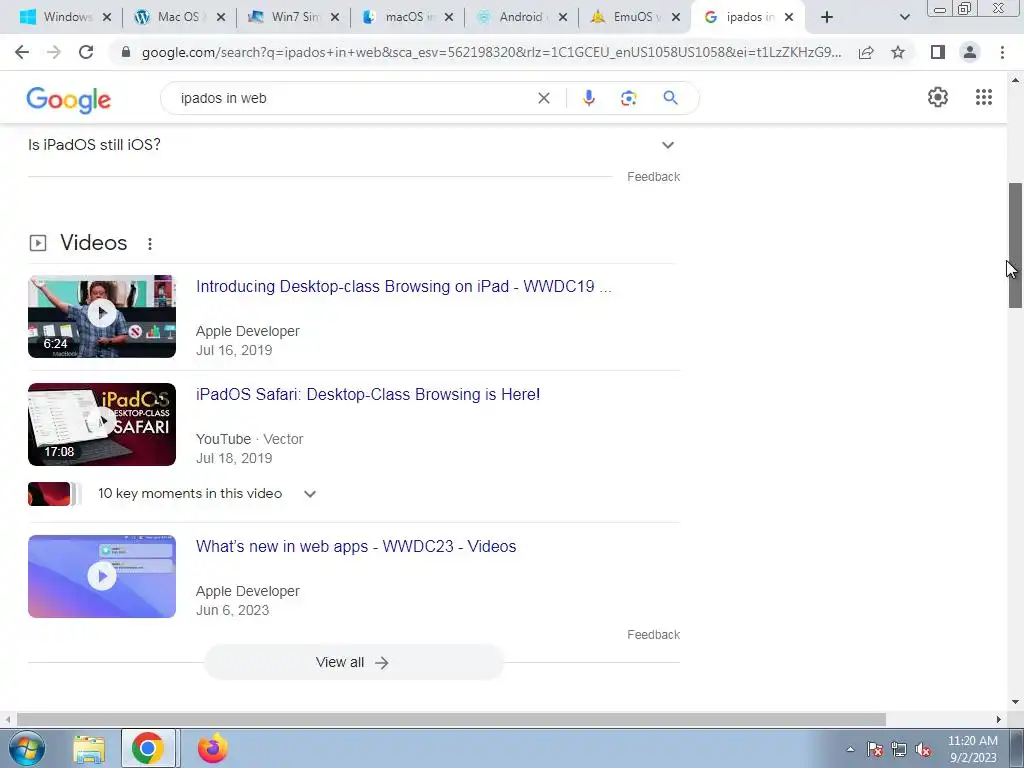Go to Google homepage via logo
The height and width of the screenshot is (768, 1024).
click(x=69, y=99)
